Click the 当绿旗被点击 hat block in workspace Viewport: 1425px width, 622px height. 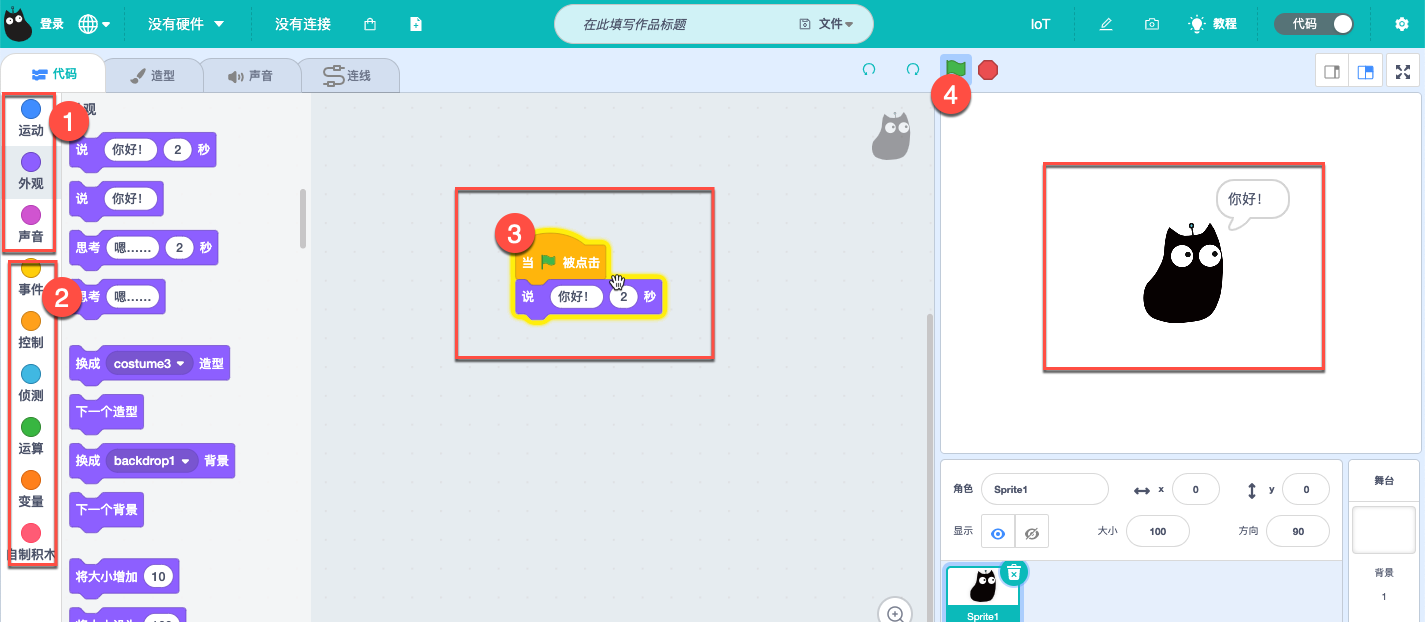560,261
